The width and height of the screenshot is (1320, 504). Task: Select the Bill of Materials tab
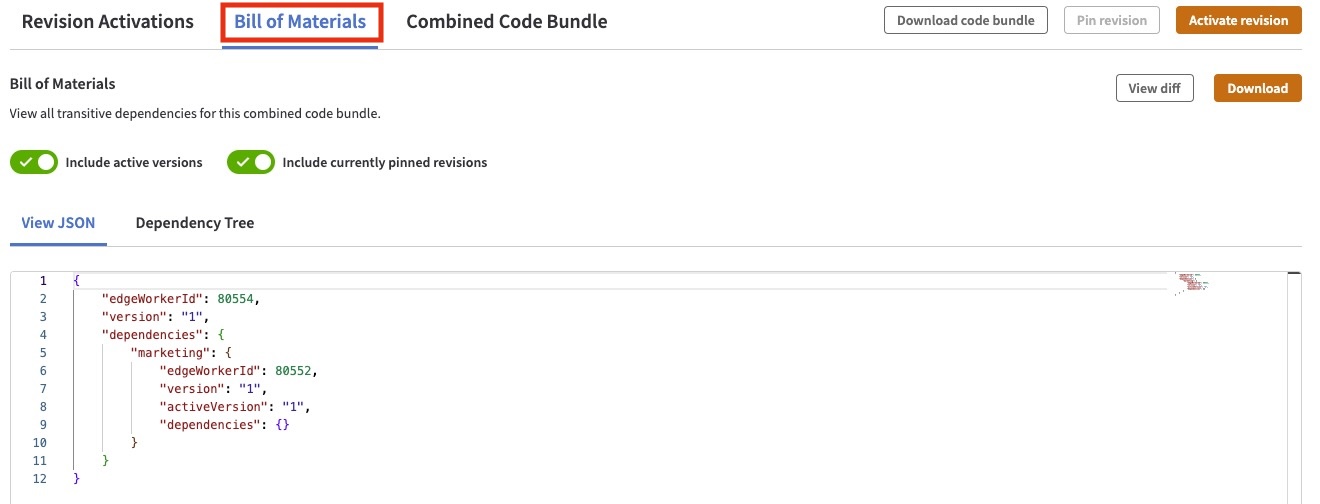tap(300, 21)
